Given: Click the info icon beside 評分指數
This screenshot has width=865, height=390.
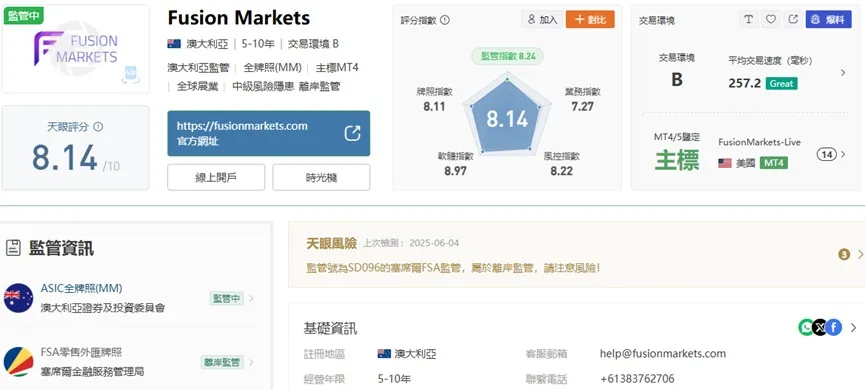Looking at the screenshot, I should pos(445,20).
